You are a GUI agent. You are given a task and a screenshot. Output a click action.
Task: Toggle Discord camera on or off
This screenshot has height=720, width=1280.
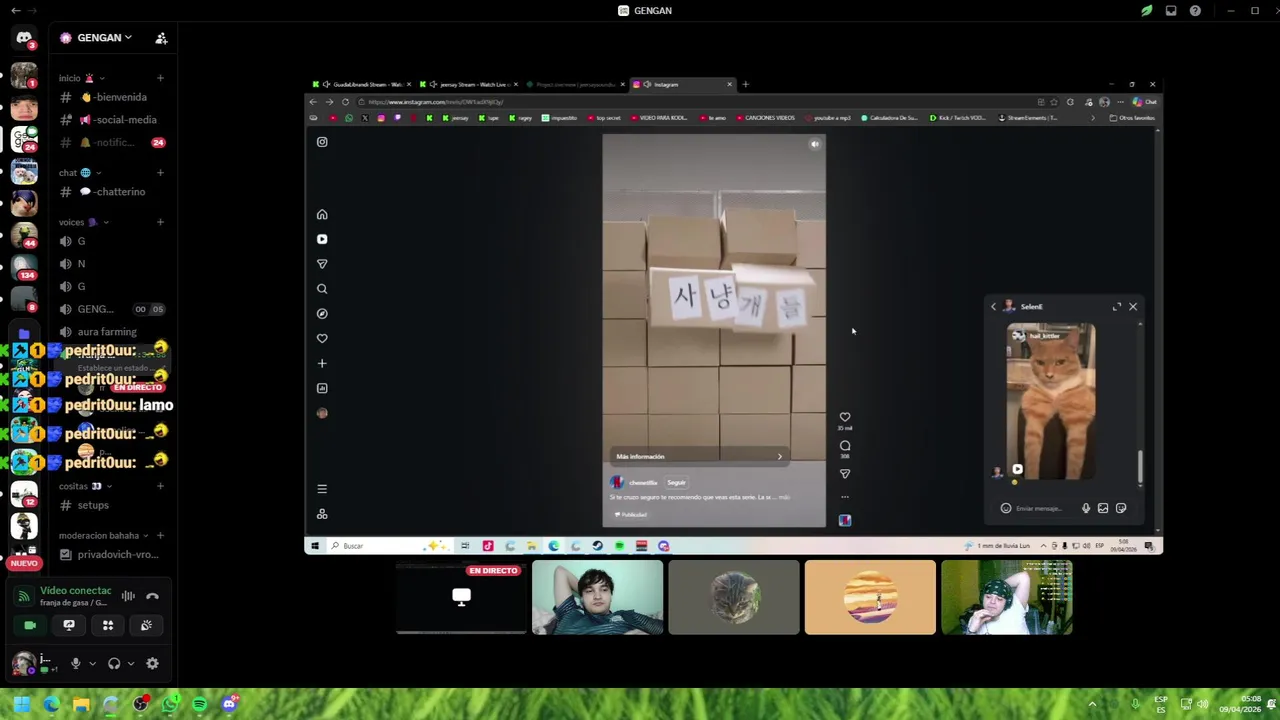tap(30, 625)
